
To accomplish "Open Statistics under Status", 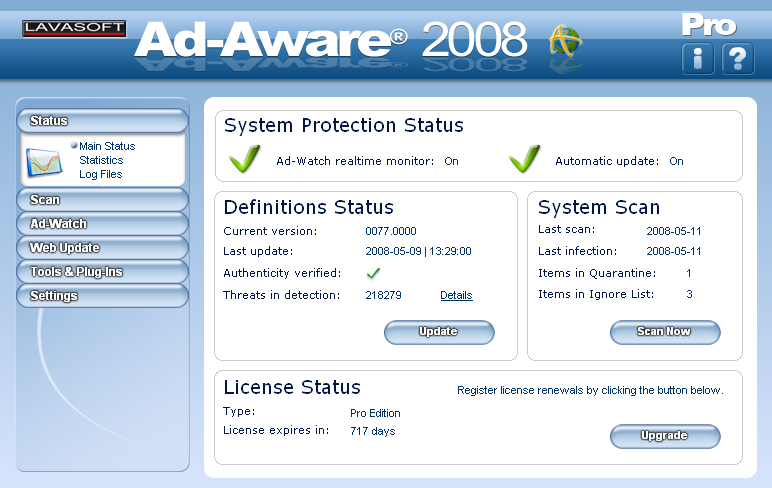I will (x=101, y=160).
